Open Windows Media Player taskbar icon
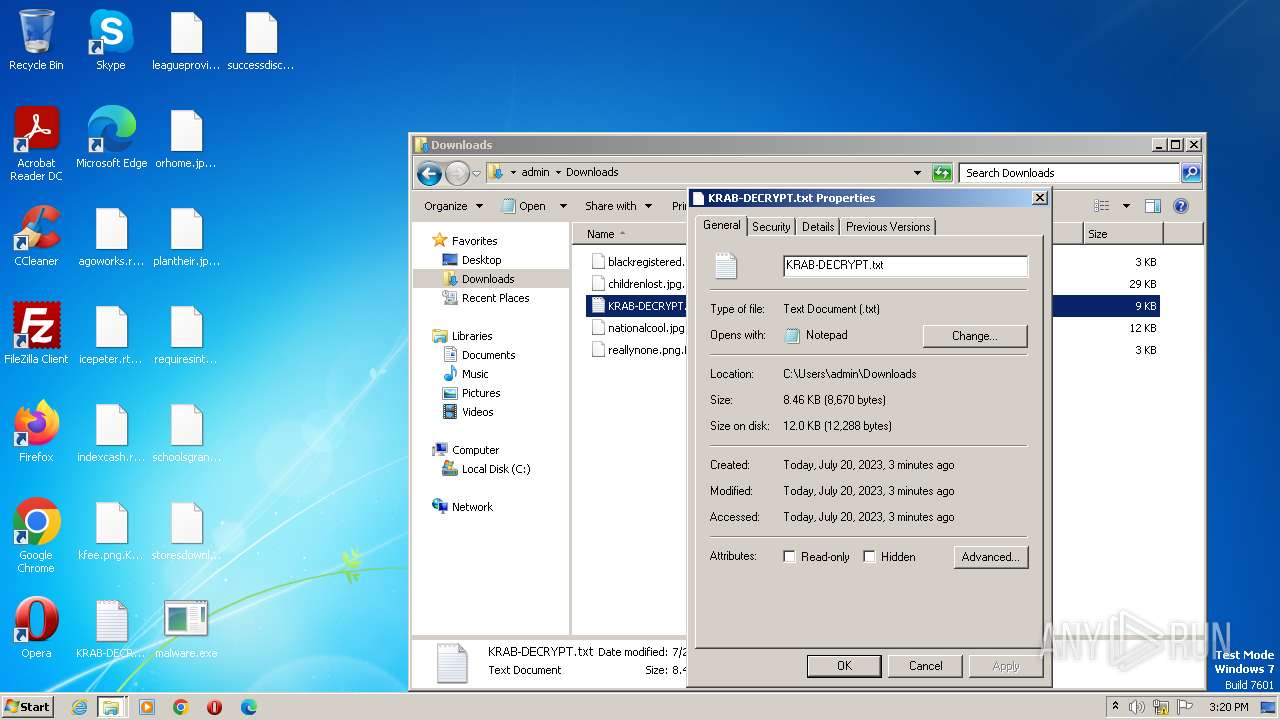 147,707
